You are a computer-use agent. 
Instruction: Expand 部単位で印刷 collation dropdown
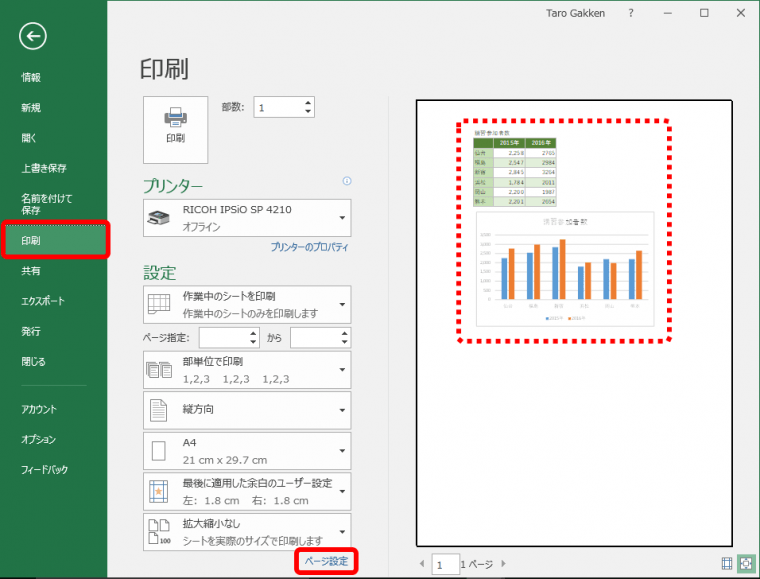tap(247, 370)
